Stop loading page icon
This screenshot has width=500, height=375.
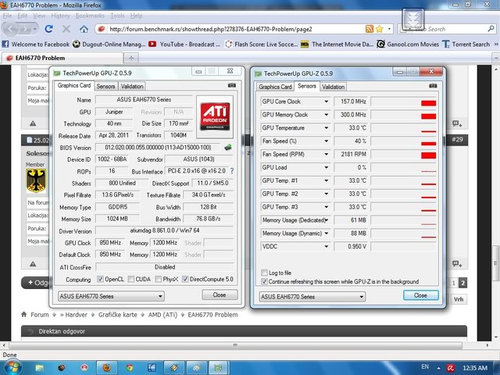[x=66, y=29]
